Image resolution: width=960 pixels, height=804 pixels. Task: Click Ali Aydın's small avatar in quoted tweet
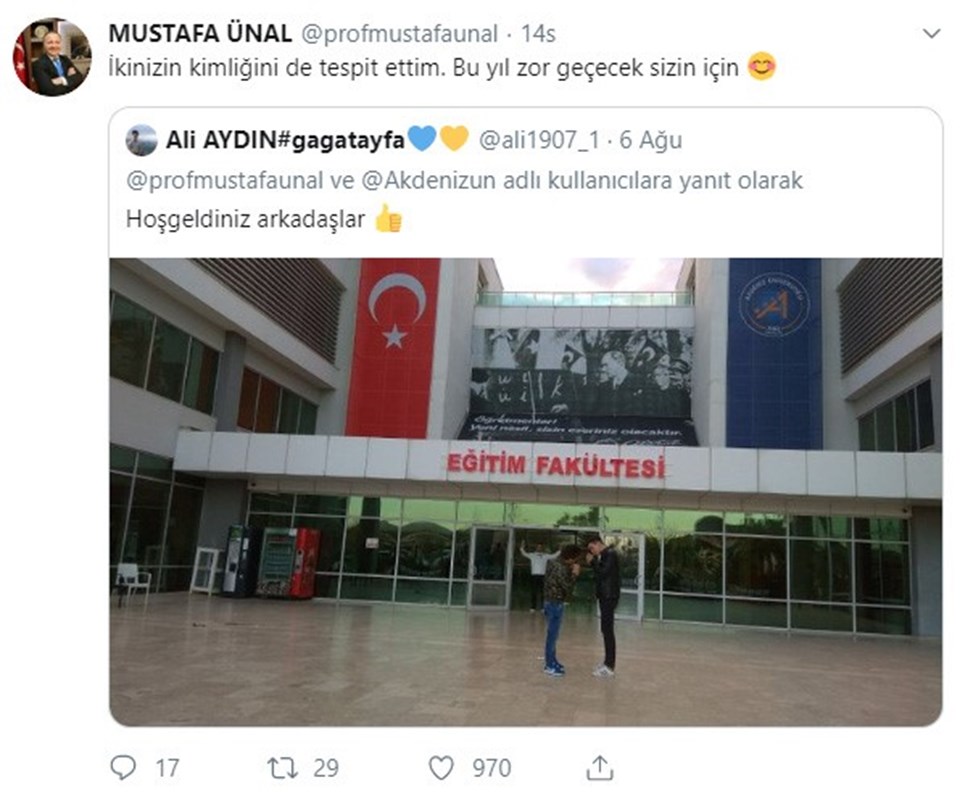[x=141, y=140]
